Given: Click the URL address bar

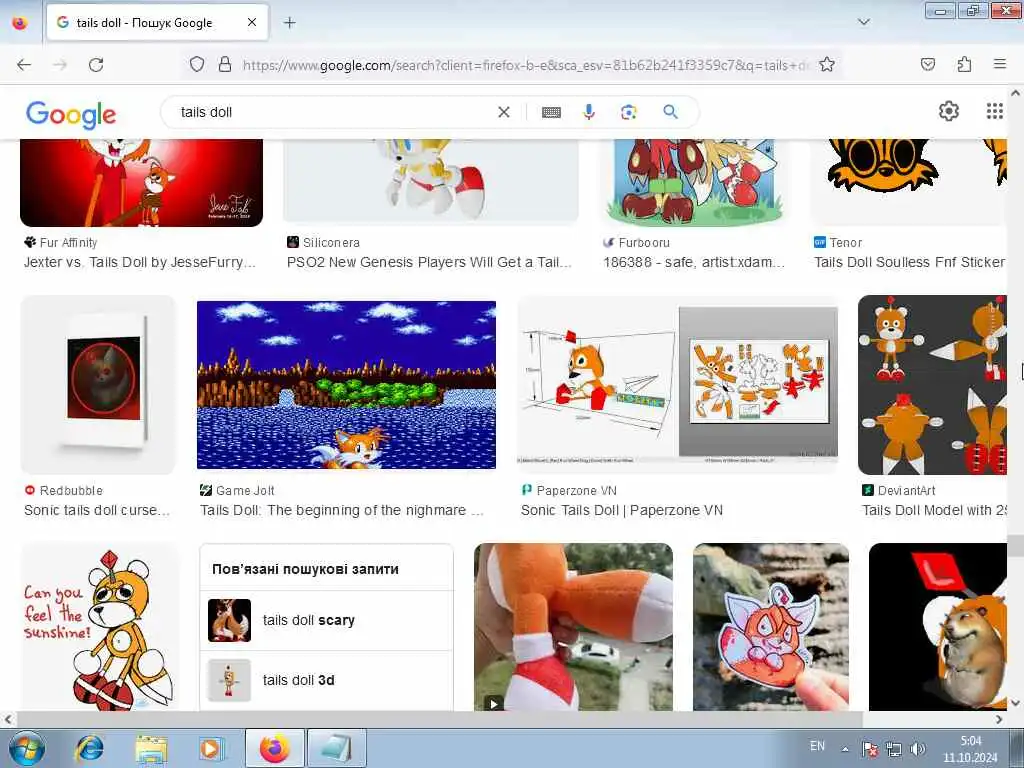Looking at the screenshot, I should coord(526,65).
